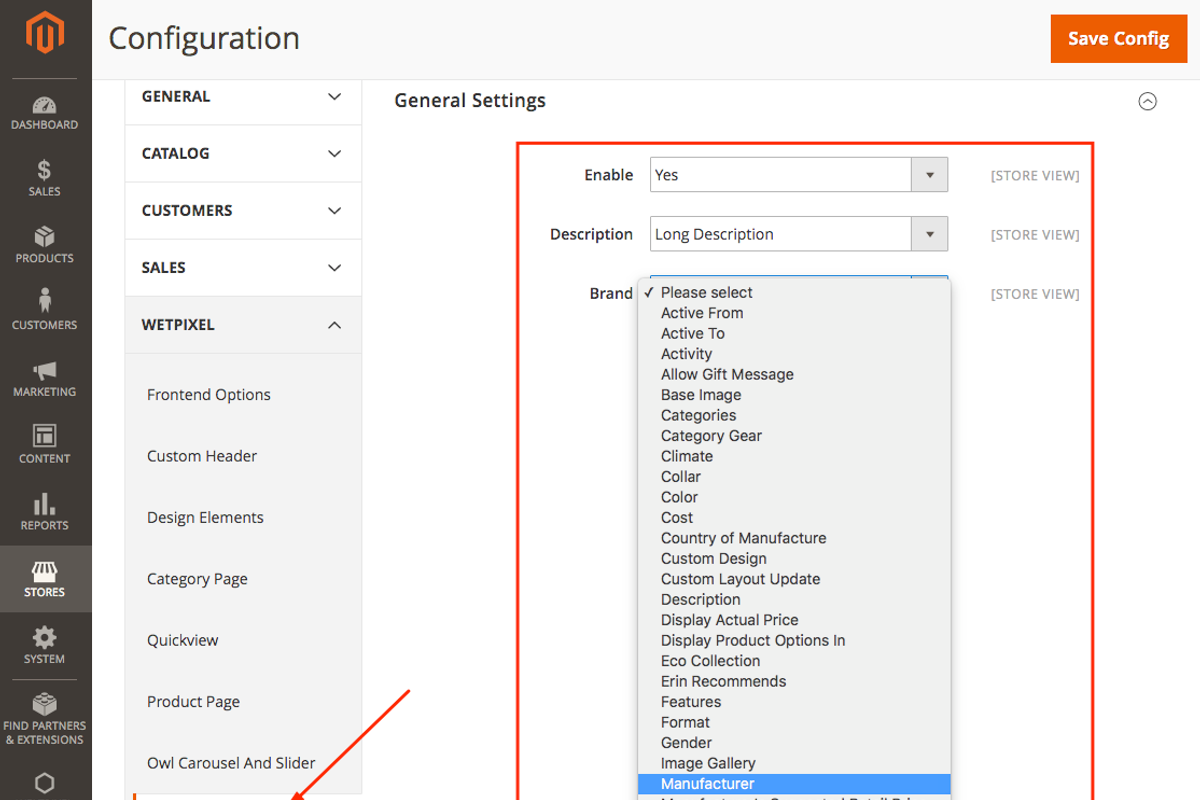Screen dimensions: 1200x800
Task: Select Custom Design option
Action: click(x=794, y=559)
